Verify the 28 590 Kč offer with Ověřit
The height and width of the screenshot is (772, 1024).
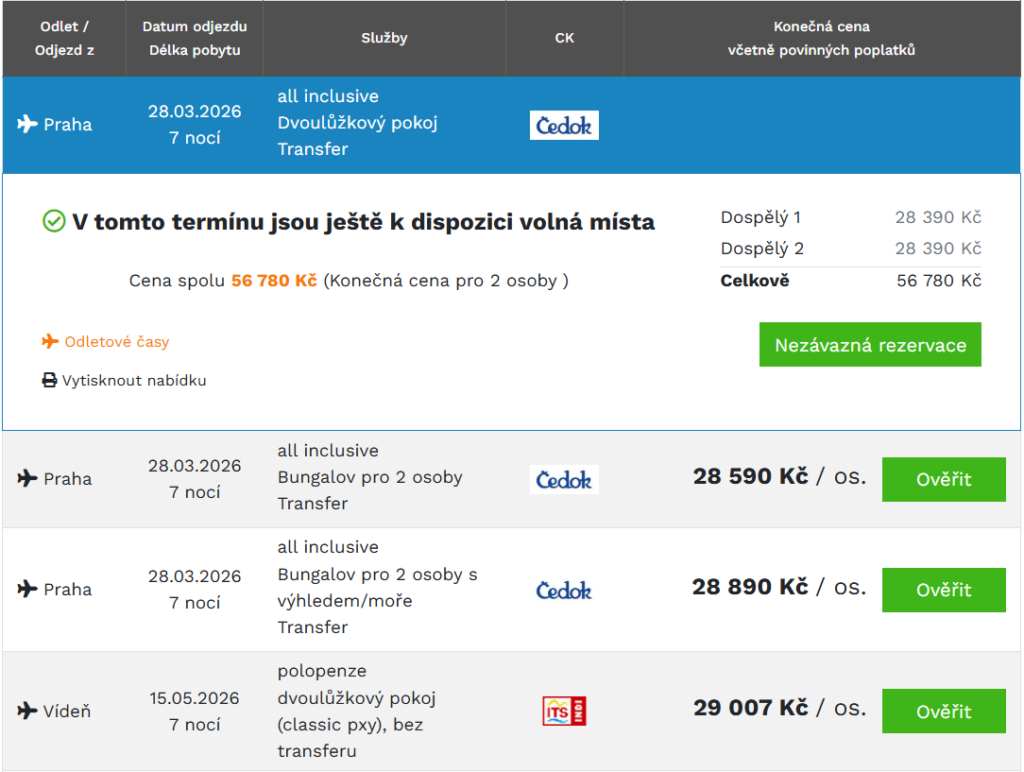click(943, 479)
